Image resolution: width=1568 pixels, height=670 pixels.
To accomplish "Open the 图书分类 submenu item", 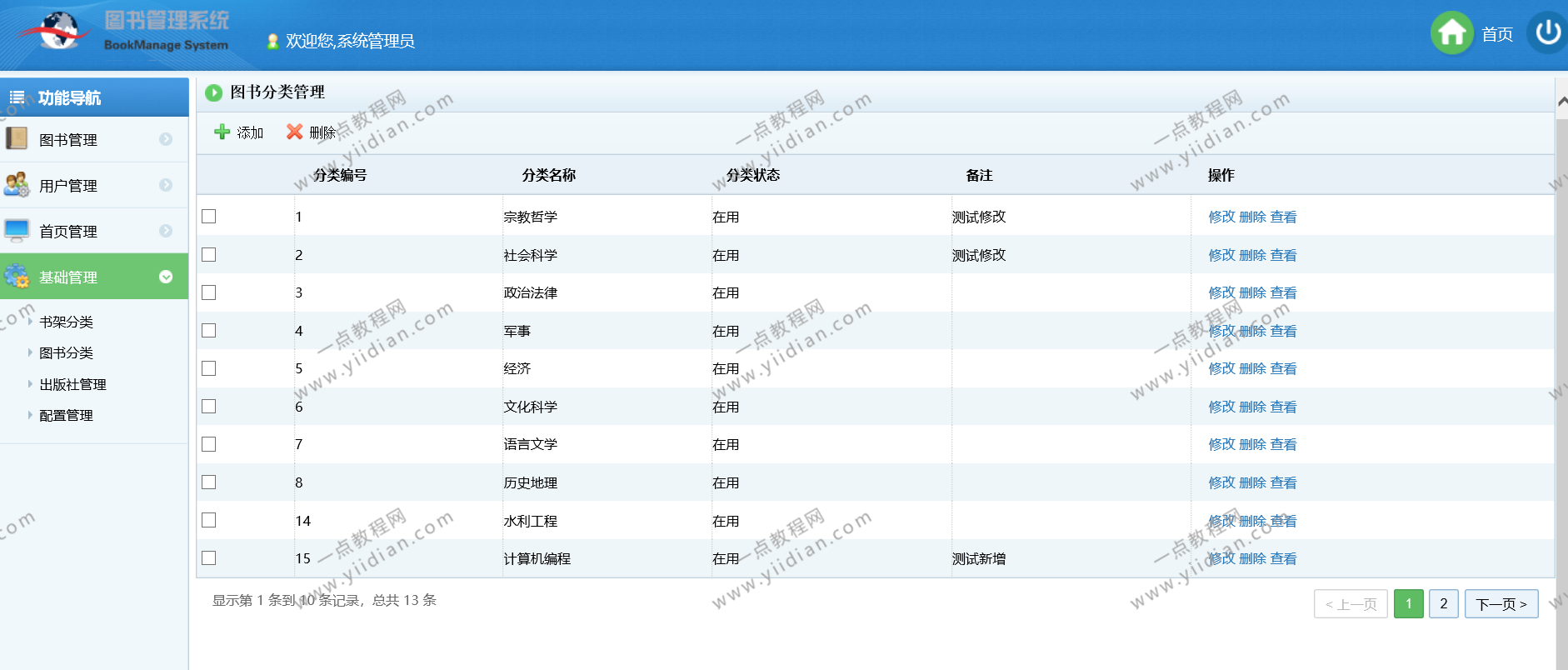I will (66, 353).
